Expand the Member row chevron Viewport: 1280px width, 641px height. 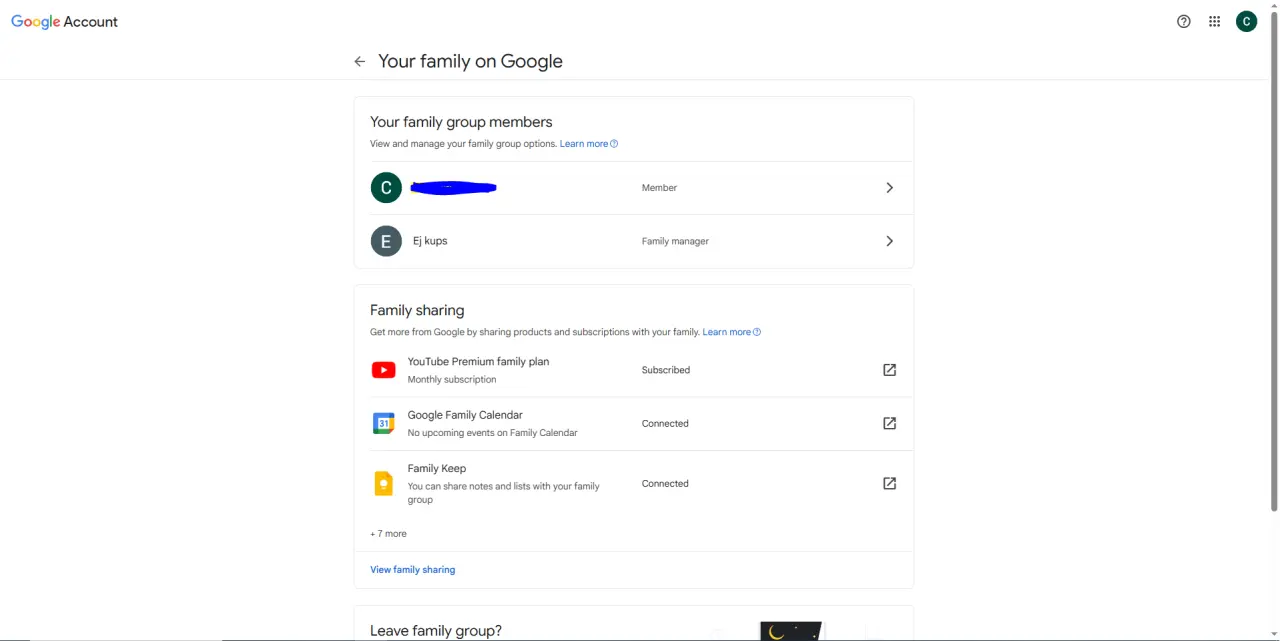point(889,188)
